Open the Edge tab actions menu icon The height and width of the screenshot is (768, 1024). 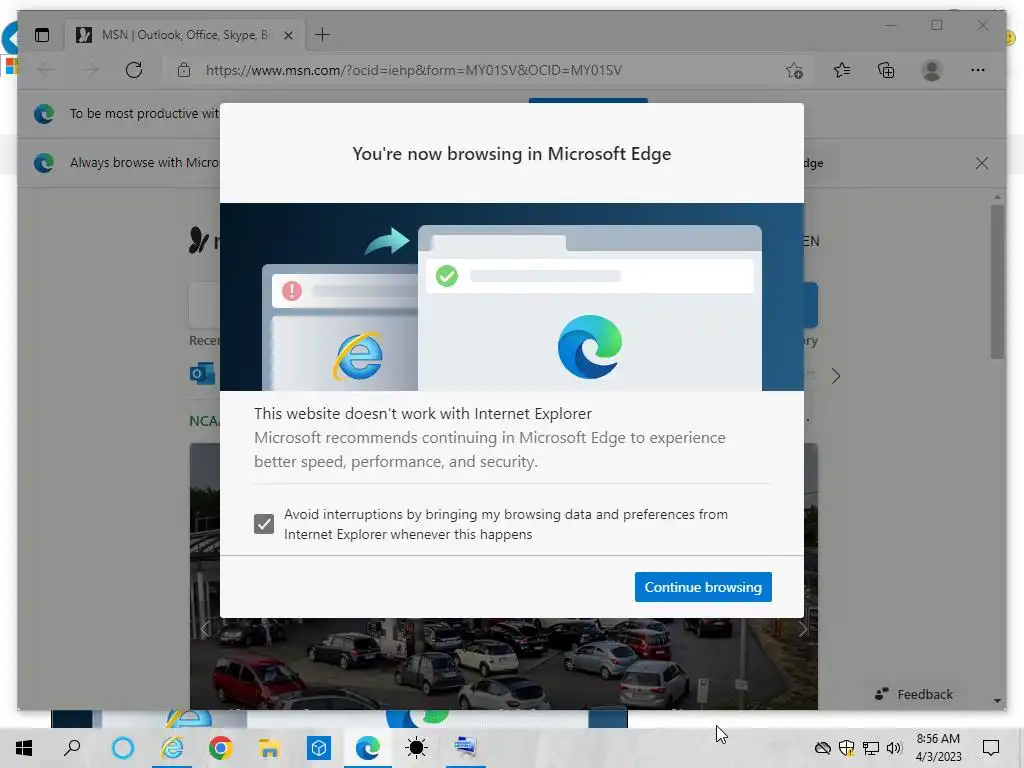click(x=42, y=35)
